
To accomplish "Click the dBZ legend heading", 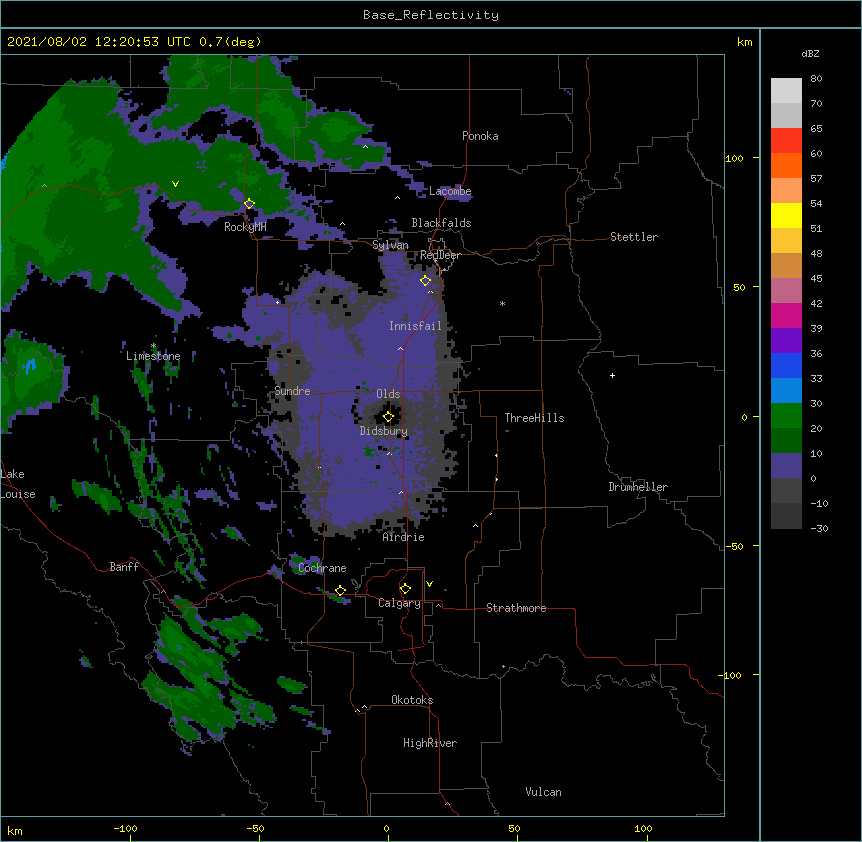I will (x=810, y=53).
